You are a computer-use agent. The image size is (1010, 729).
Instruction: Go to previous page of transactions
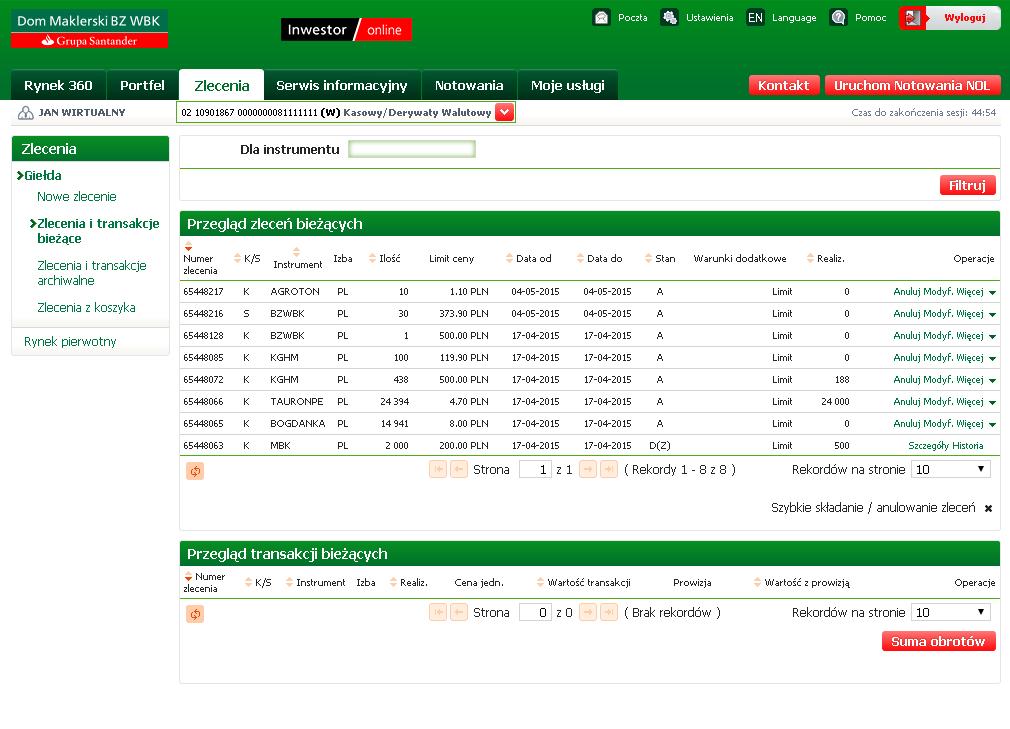click(458, 612)
